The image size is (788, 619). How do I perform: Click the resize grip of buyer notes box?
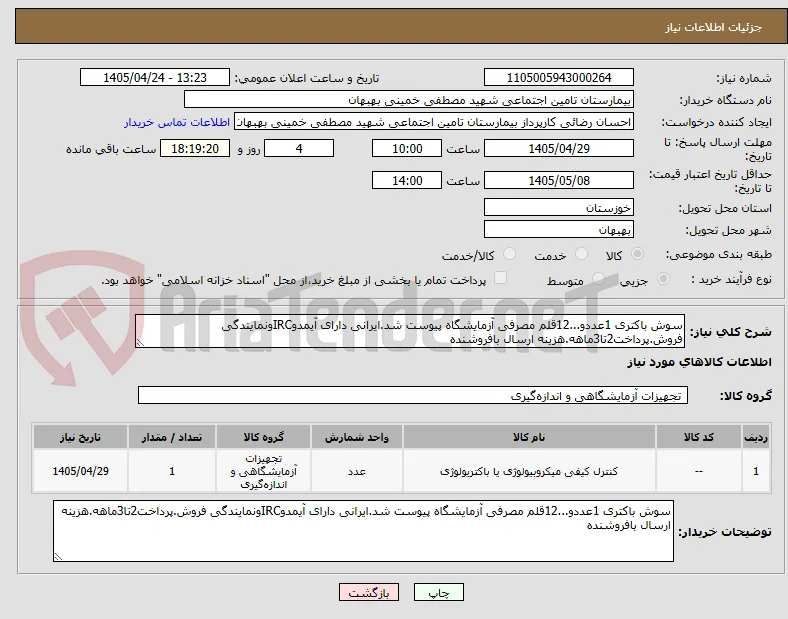[58, 556]
